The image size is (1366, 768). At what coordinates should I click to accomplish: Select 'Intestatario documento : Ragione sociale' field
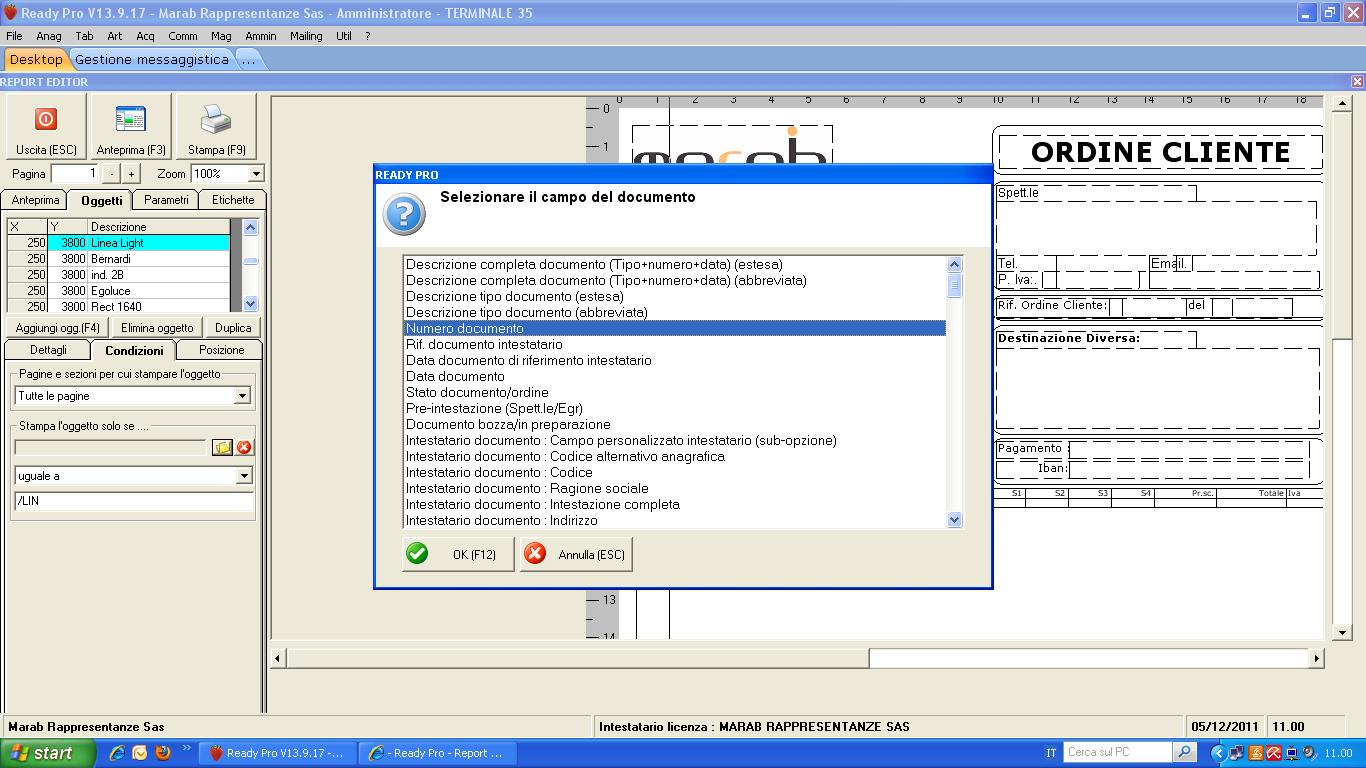click(674, 489)
